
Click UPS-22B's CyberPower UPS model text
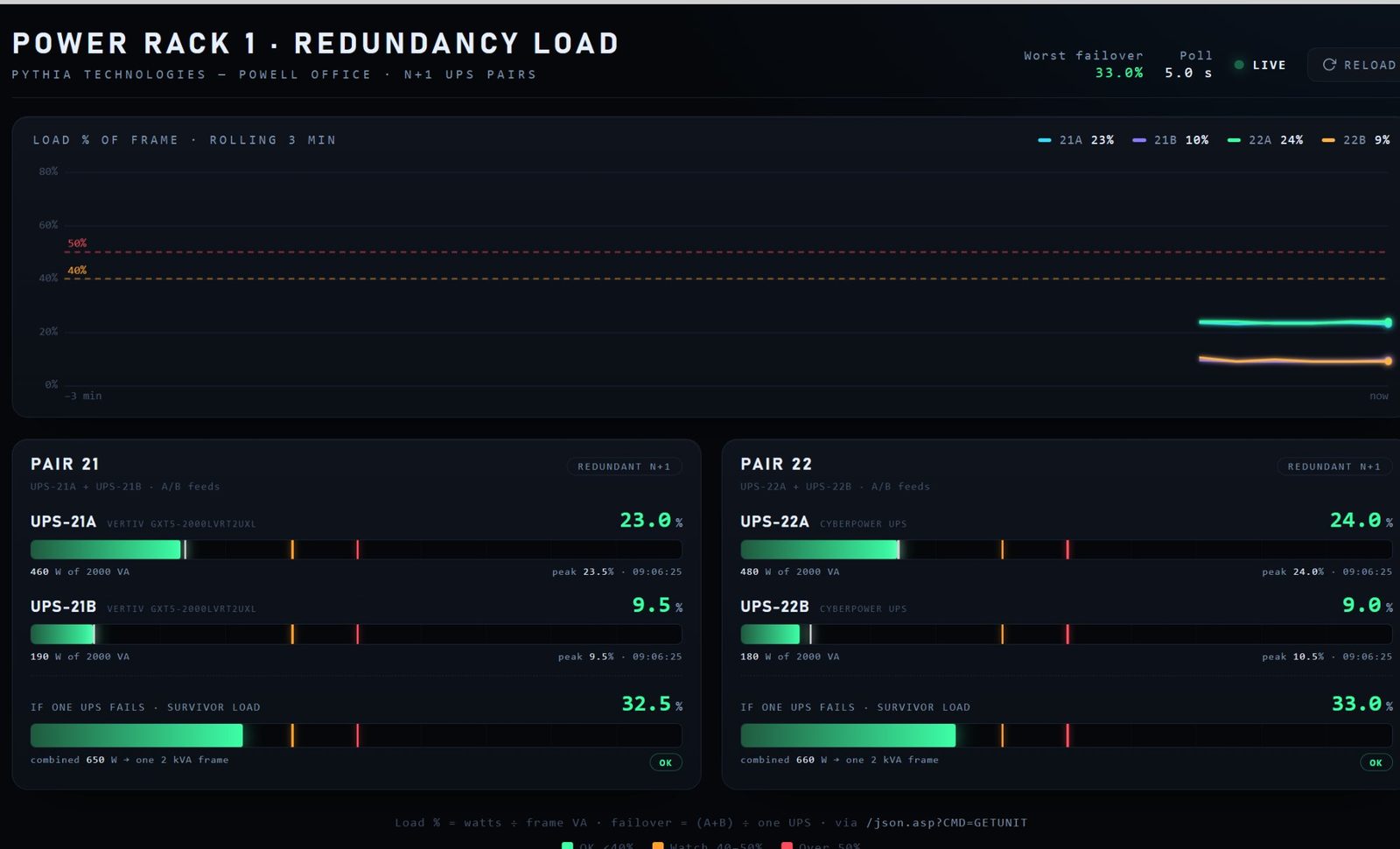click(x=863, y=609)
